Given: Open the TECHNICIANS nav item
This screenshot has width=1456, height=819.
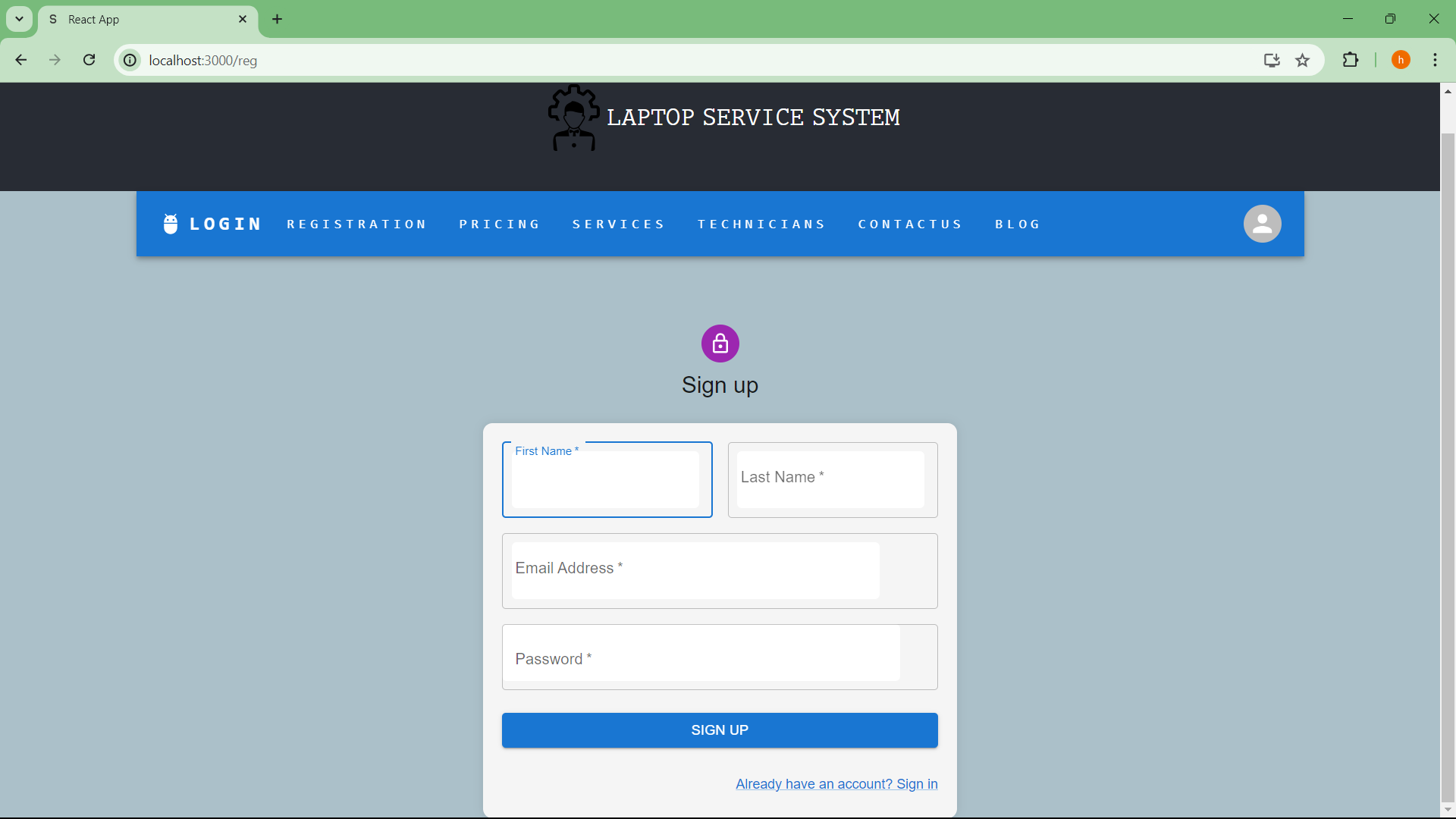Looking at the screenshot, I should (761, 224).
